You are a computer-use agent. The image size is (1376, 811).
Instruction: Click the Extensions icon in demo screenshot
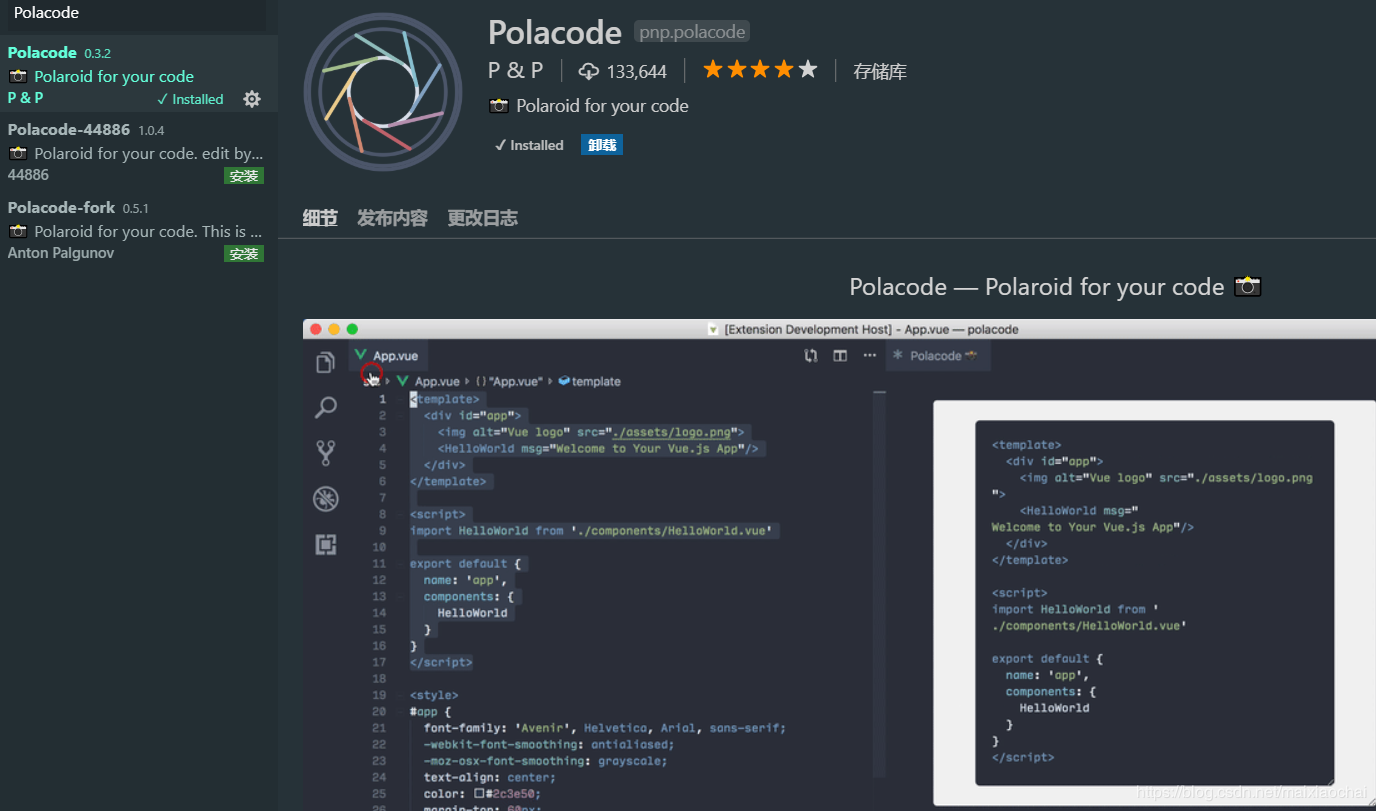(325, 544)
